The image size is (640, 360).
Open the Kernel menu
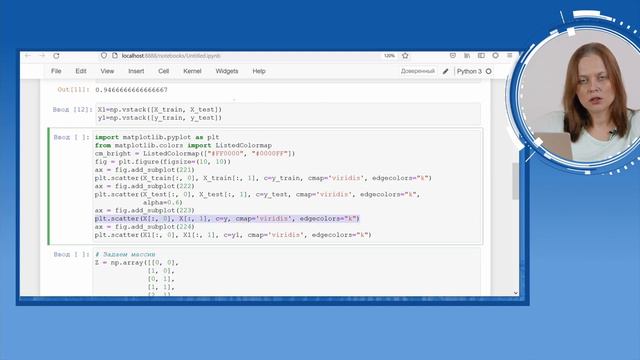click(192, 71)
